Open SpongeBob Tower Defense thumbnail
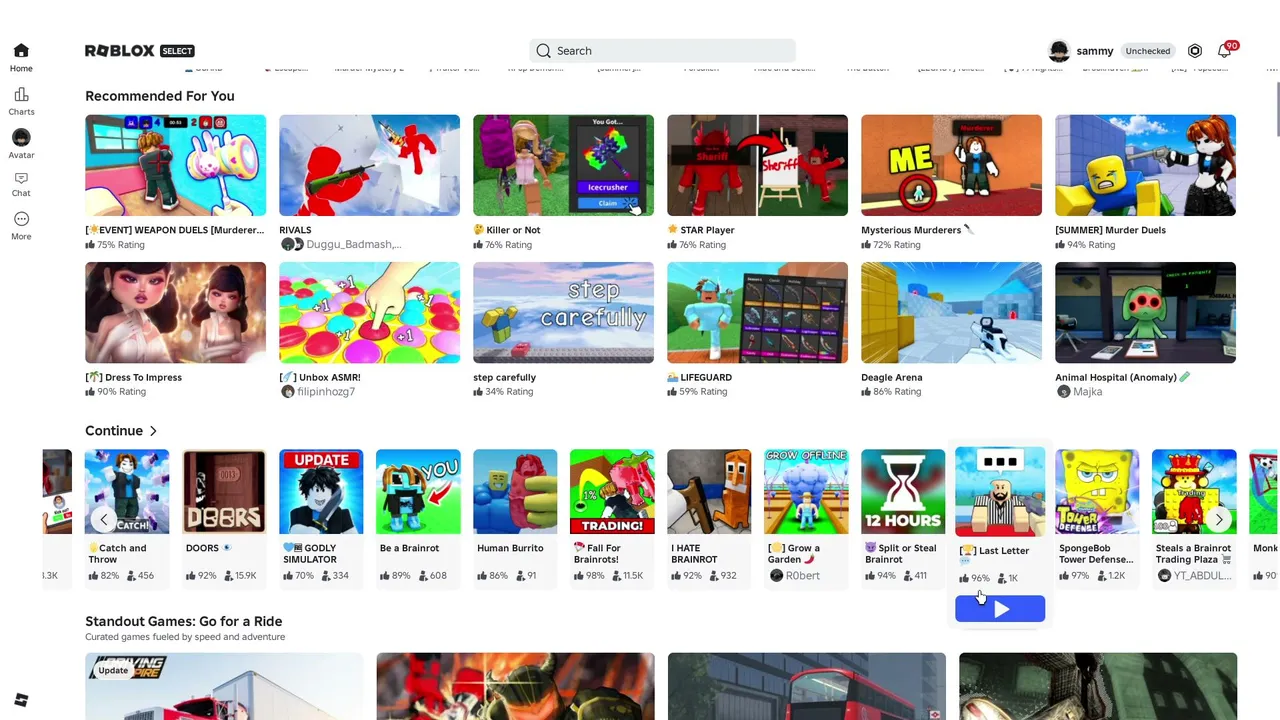Screen dimensions: 1280x720 (x=1097, y=492)
